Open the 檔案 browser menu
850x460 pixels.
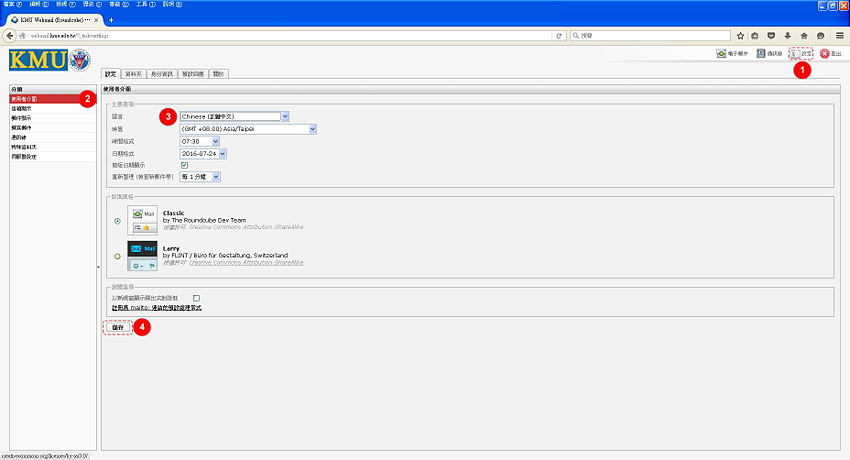[x=12, y=4]
